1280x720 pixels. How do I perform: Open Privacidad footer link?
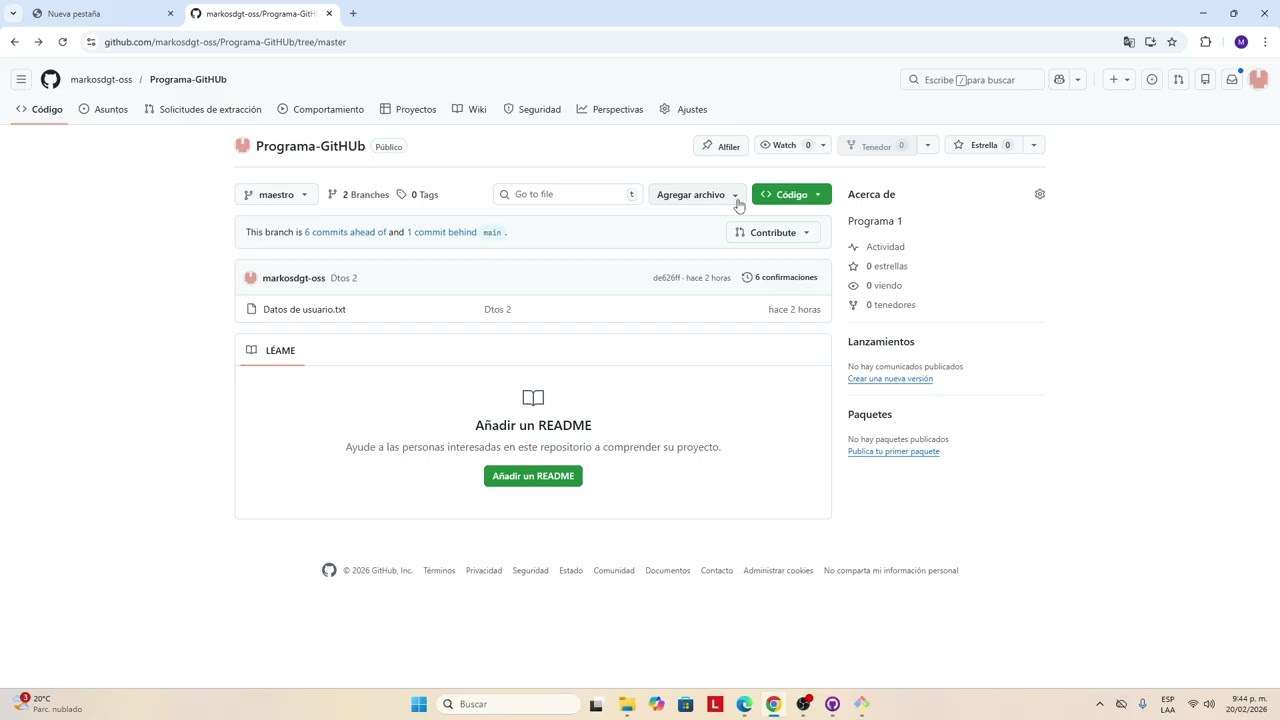484,570
